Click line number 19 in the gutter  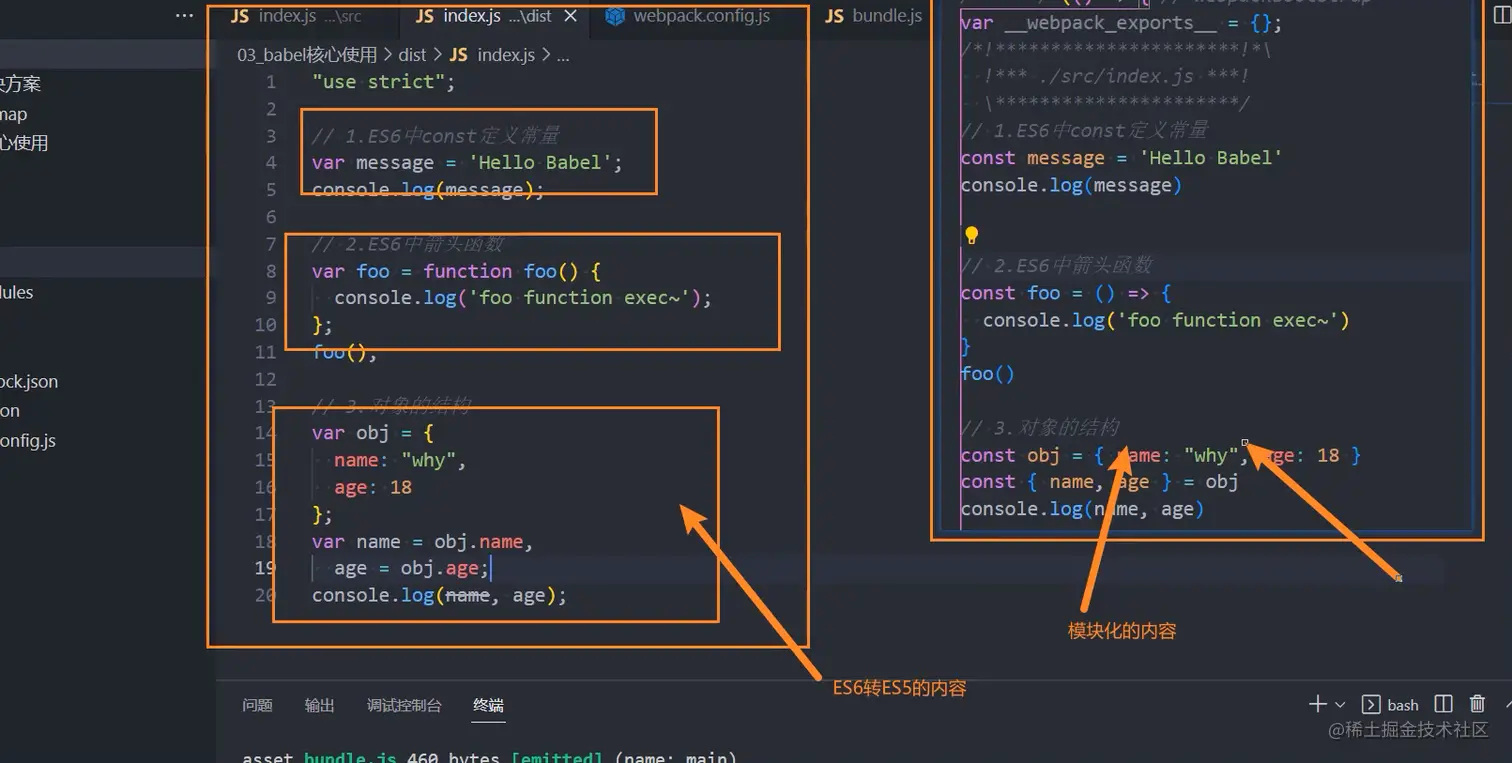pos(266,568)
